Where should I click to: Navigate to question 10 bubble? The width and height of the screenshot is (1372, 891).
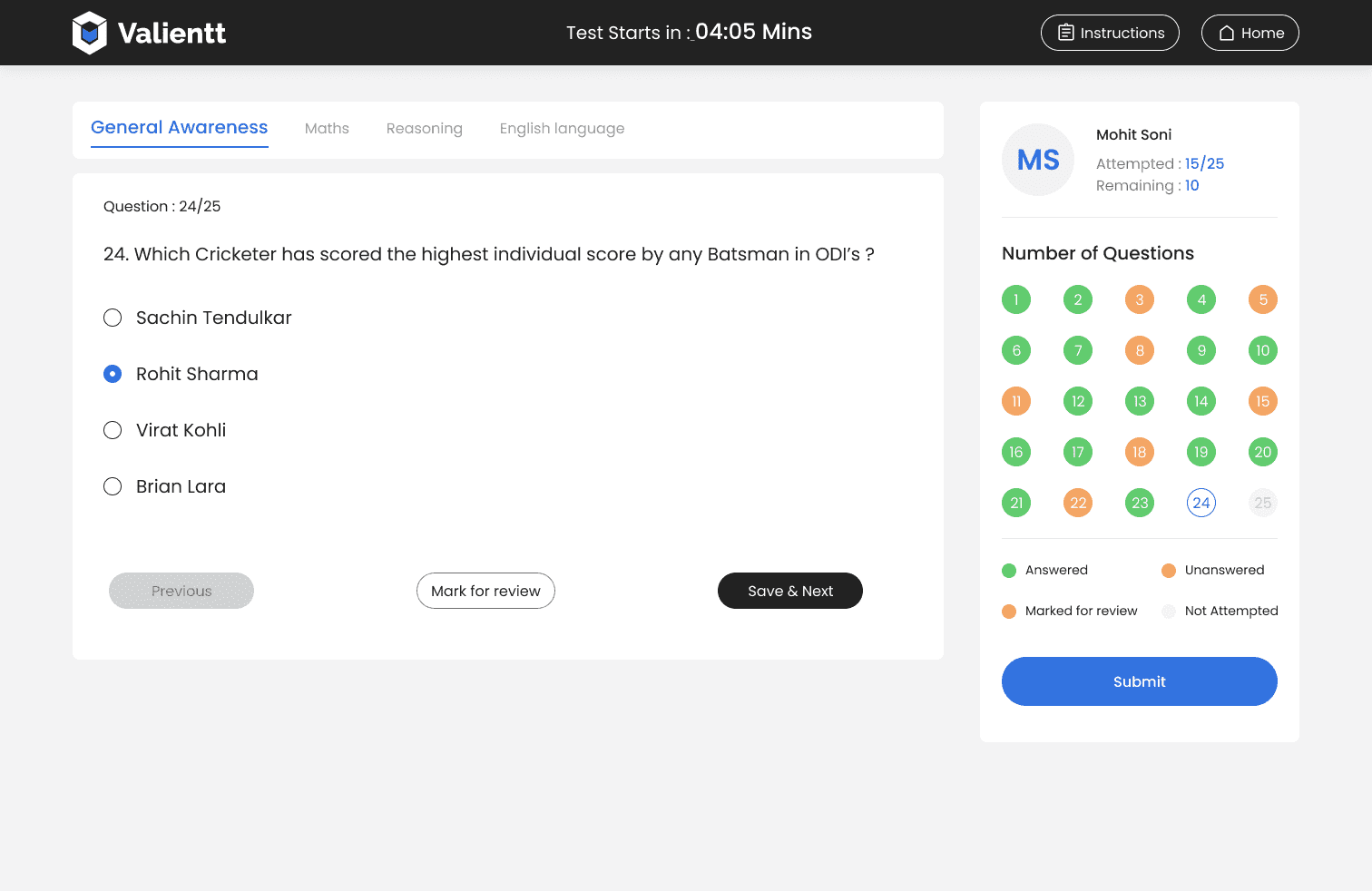tap(1263, 350)
